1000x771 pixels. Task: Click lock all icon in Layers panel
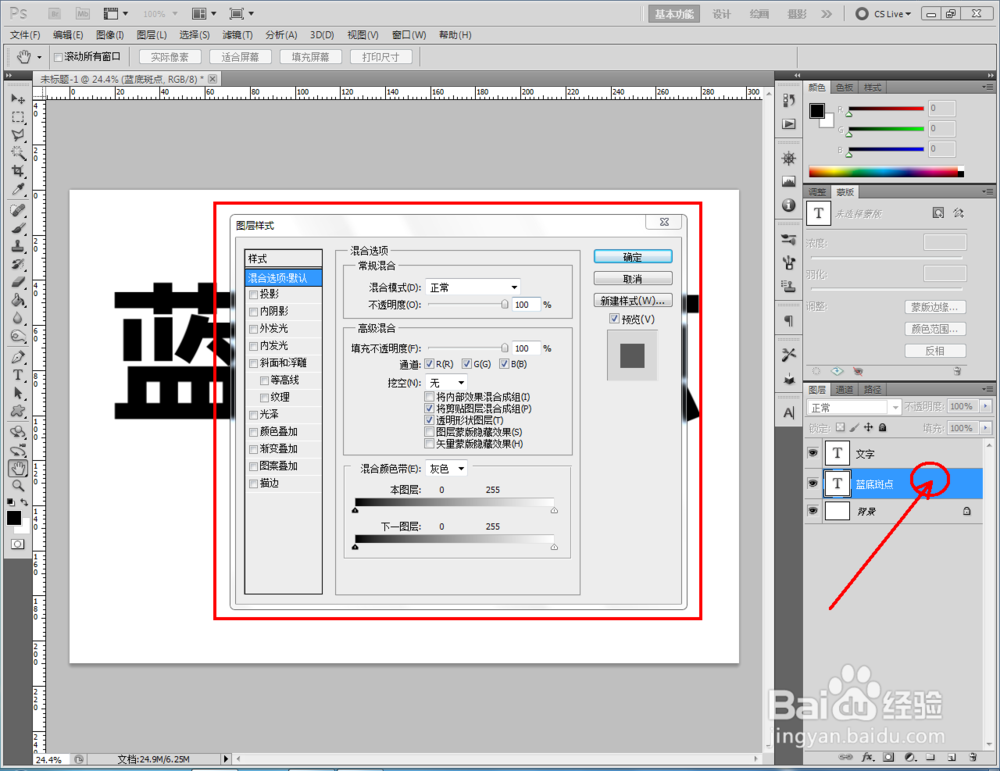(x=883, y=427)
